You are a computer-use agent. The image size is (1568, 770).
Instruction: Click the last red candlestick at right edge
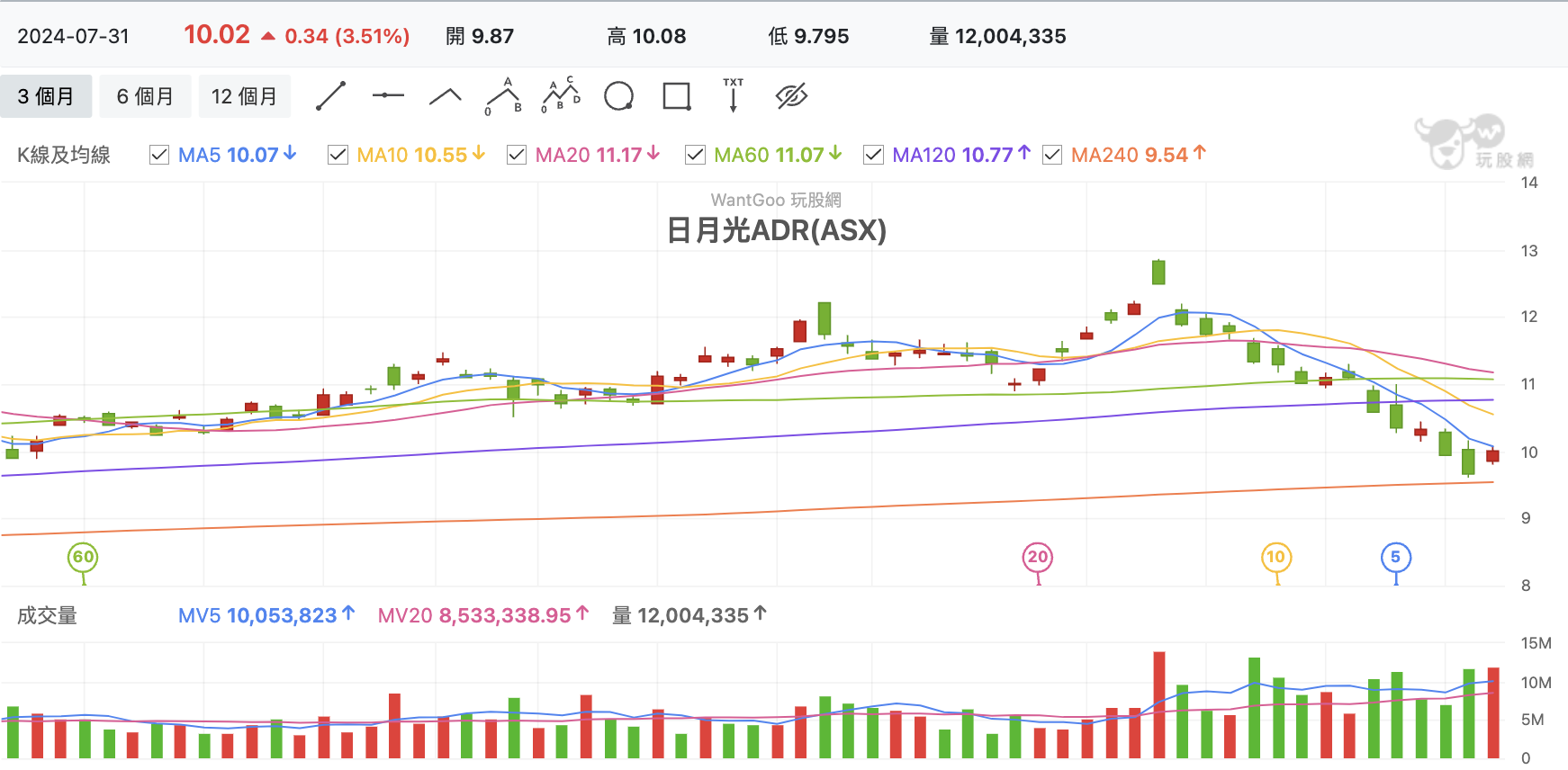coord(1493,455)
